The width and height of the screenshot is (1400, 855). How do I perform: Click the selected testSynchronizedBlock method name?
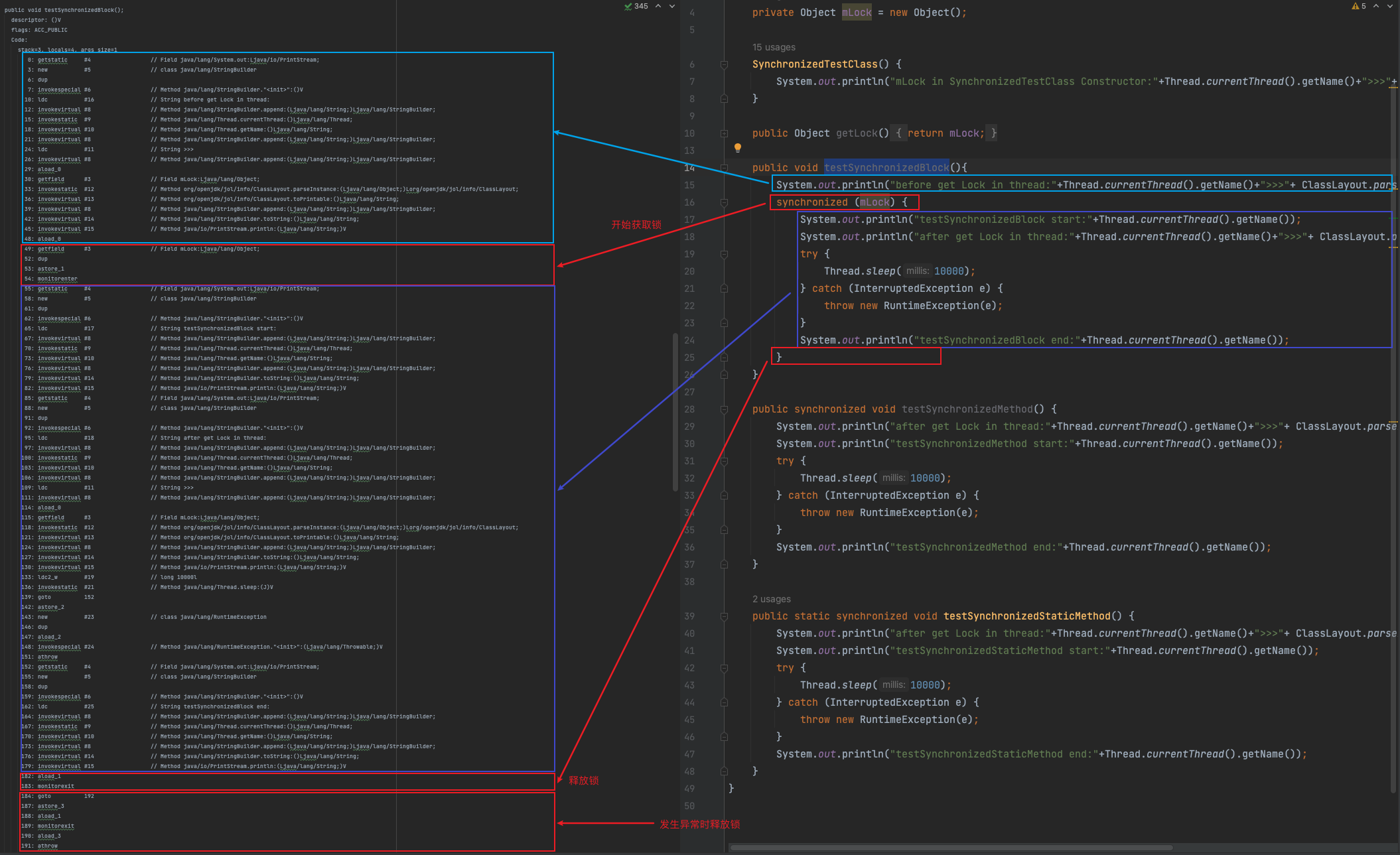(x=886, y=168)
